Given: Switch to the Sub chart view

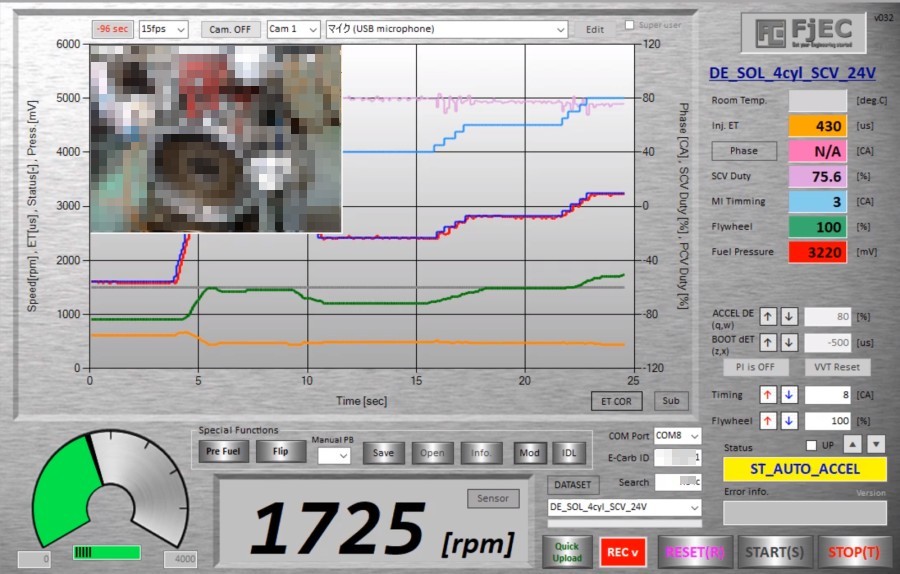Looking at the screenshot, I should (x=671, y=401).
